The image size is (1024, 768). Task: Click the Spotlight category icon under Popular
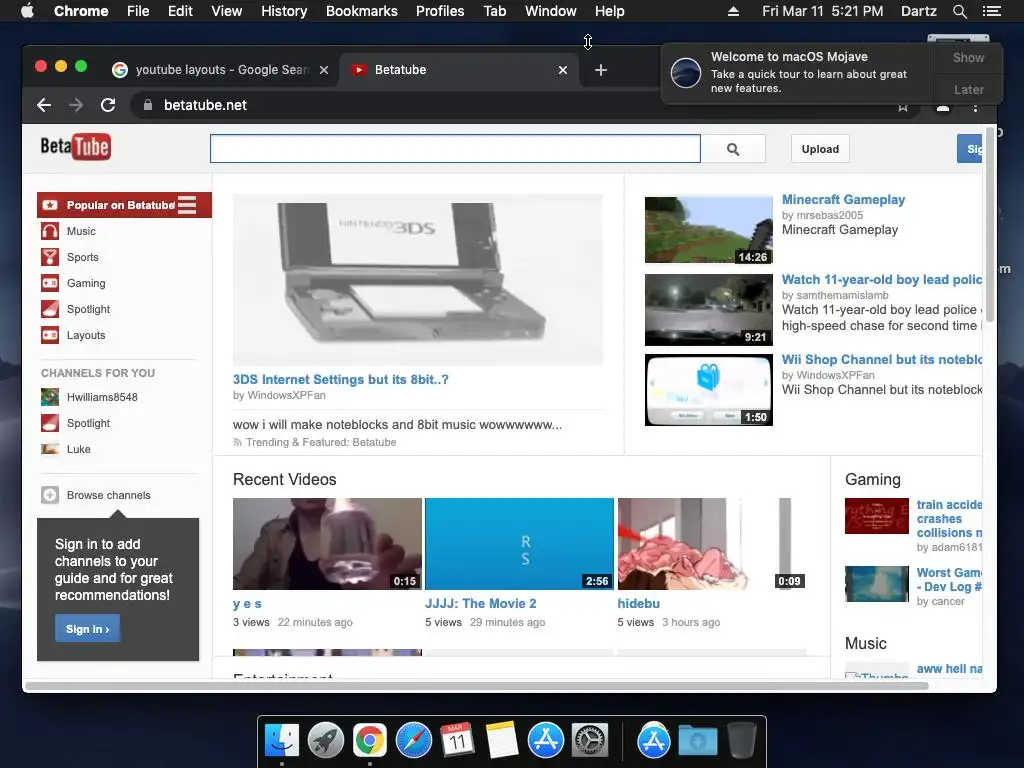(x=50, y=309)
